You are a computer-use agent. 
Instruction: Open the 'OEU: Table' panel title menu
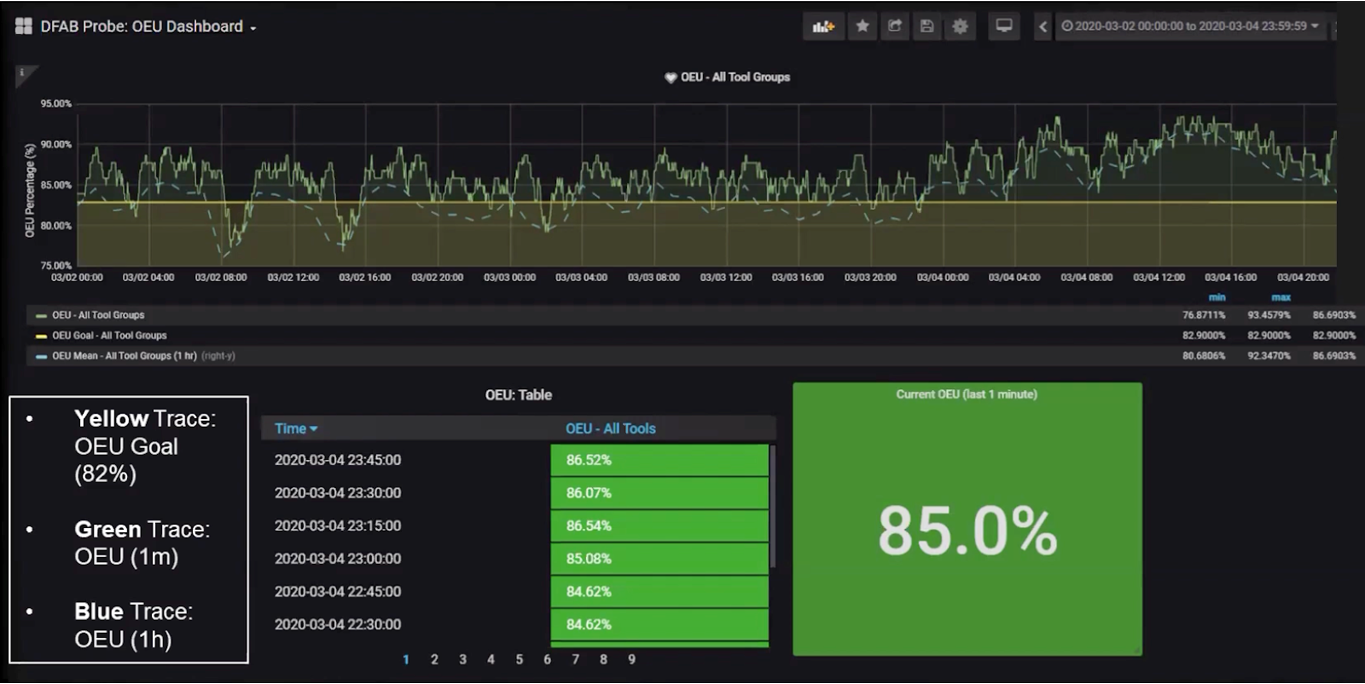(x=518, y=395)
